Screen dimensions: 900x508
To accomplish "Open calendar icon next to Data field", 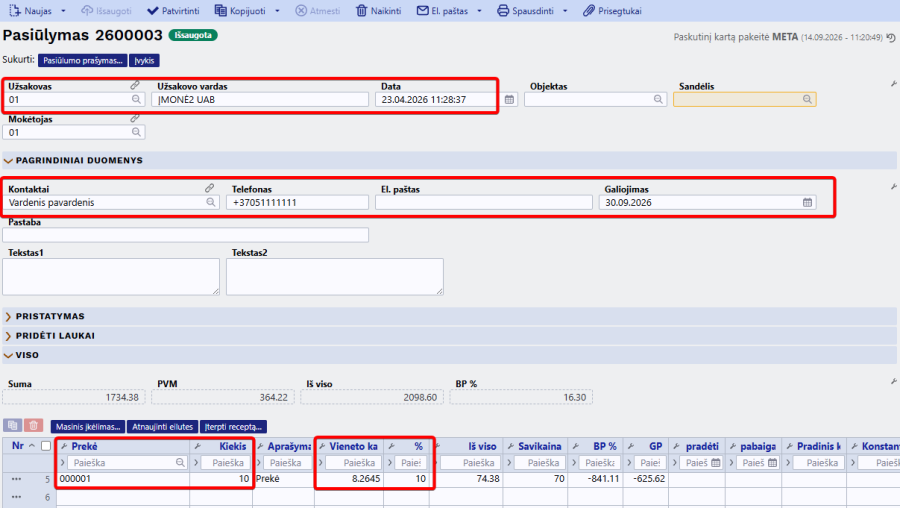I will [x=509, y=99].
